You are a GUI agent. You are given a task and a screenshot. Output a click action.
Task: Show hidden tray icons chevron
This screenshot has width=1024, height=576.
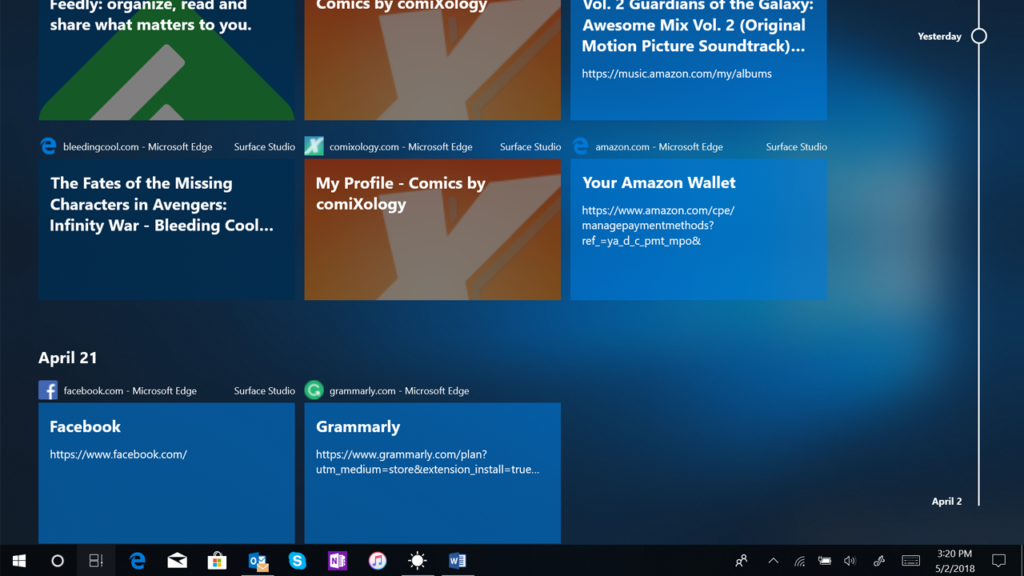click(x=773, y=560)
